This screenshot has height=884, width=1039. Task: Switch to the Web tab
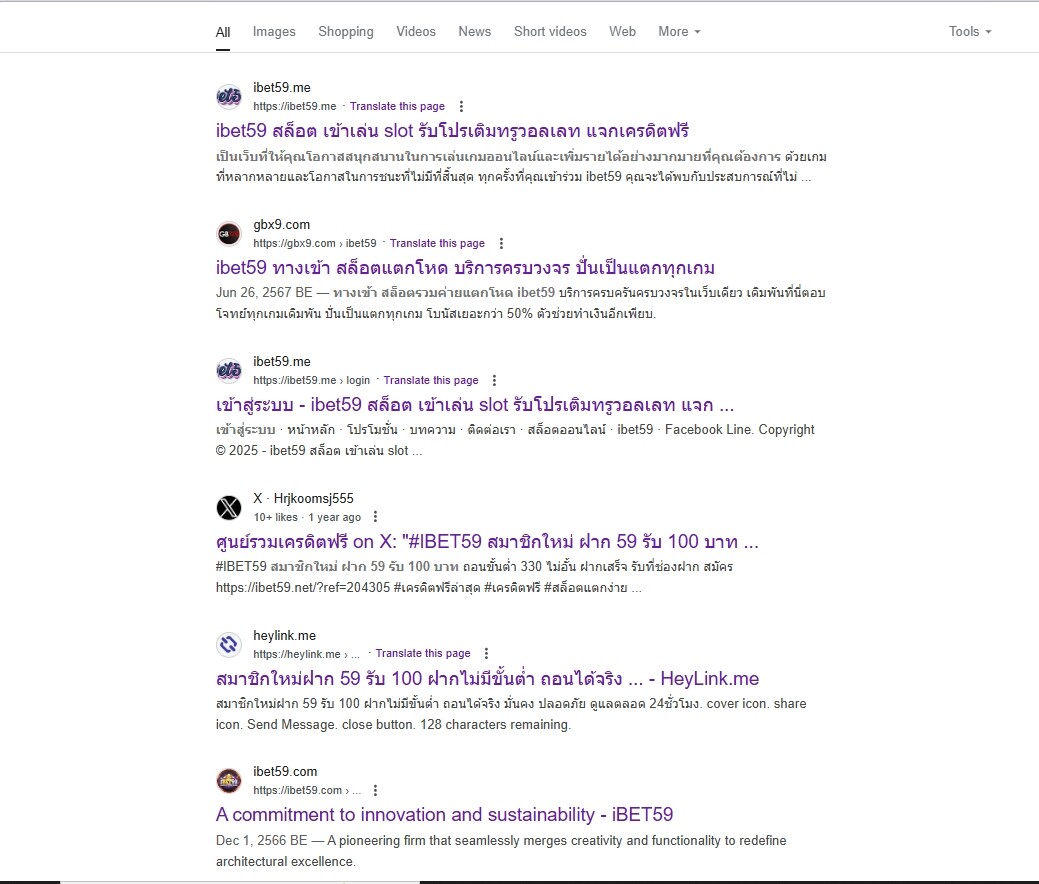click(x=622, y=32)
